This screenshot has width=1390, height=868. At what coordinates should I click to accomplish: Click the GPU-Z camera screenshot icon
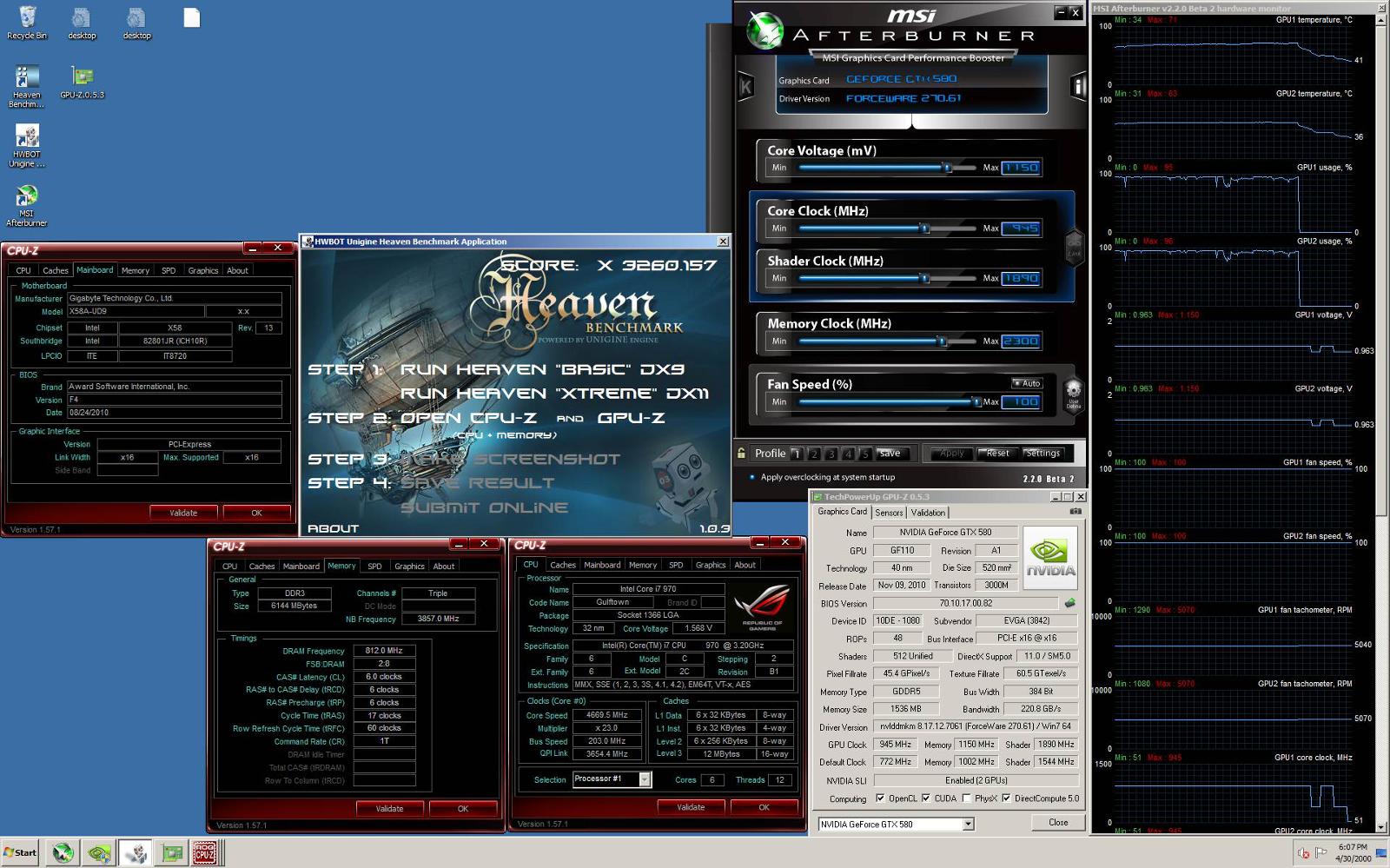coord(1076,512)
